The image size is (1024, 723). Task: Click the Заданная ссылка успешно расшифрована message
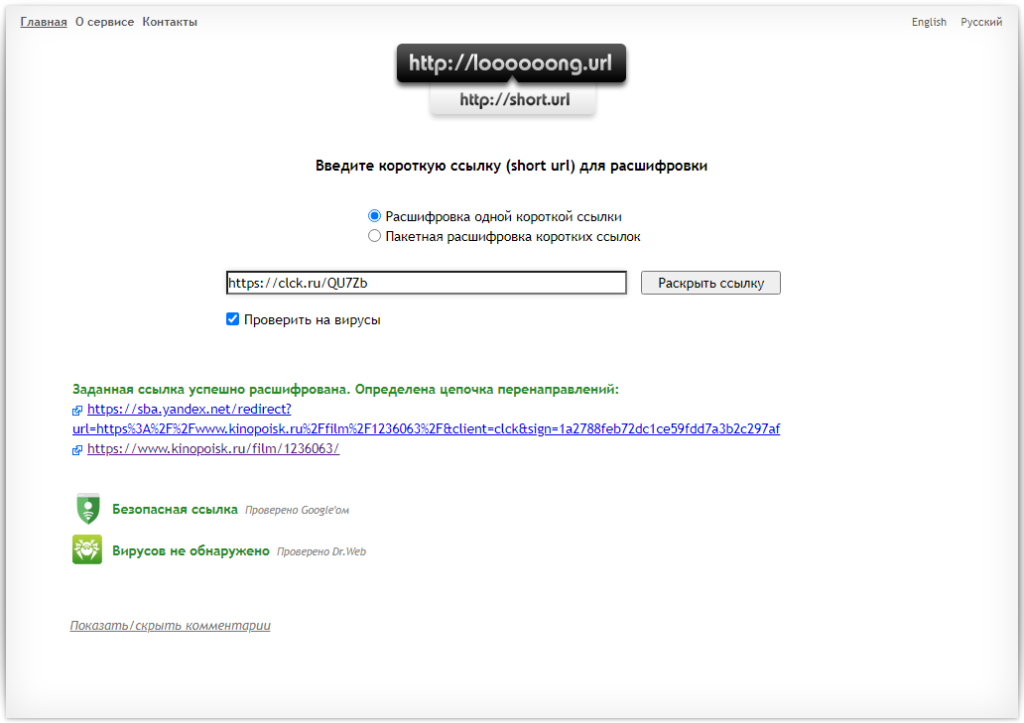tap(345, 389)
